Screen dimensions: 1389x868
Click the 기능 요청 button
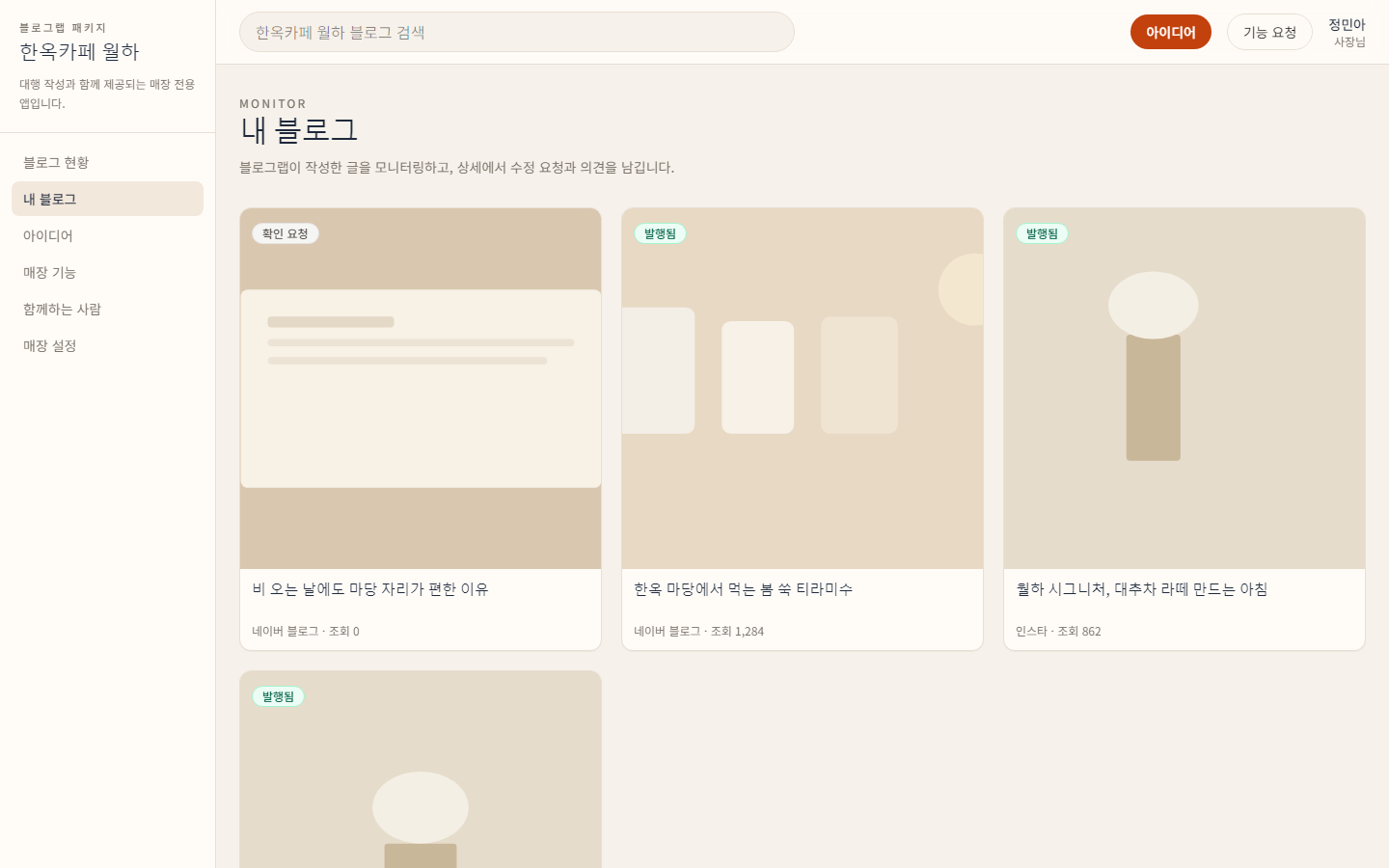coord(1269,32)
